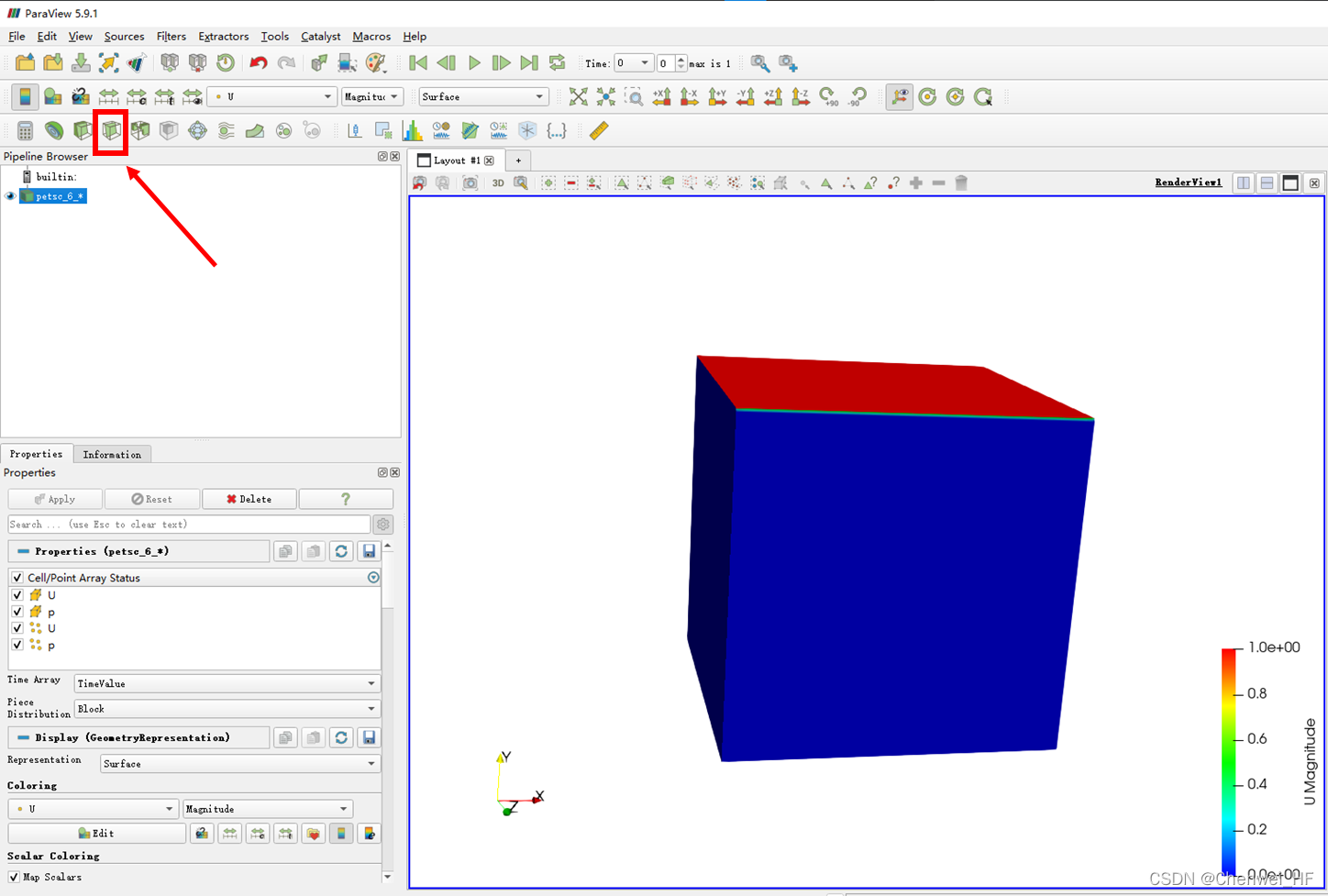Apply the Stream Tracer filter icon
The image size is (1328, 896).
tap(226, 130)
